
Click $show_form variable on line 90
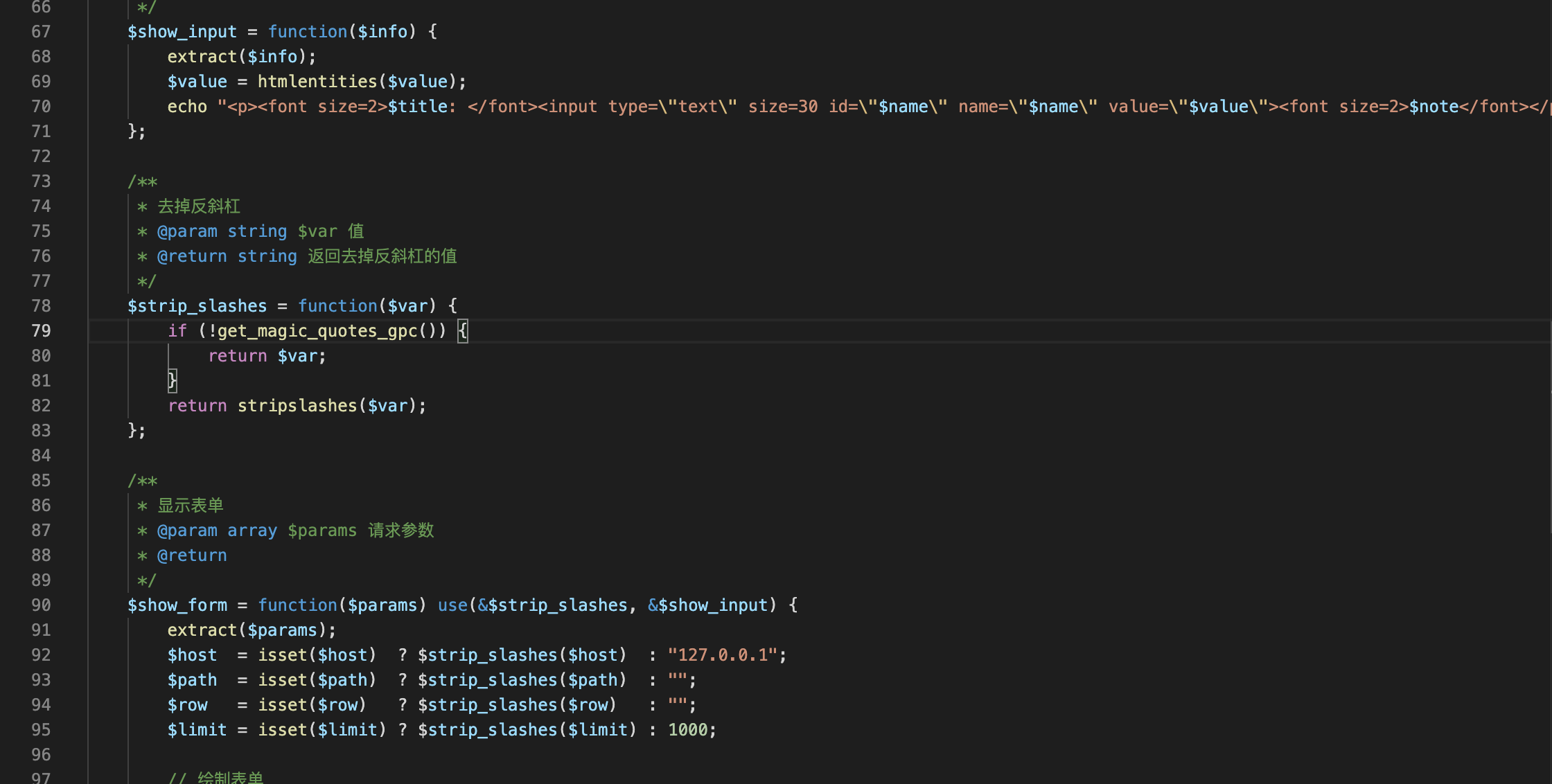[x=177, y=605]
